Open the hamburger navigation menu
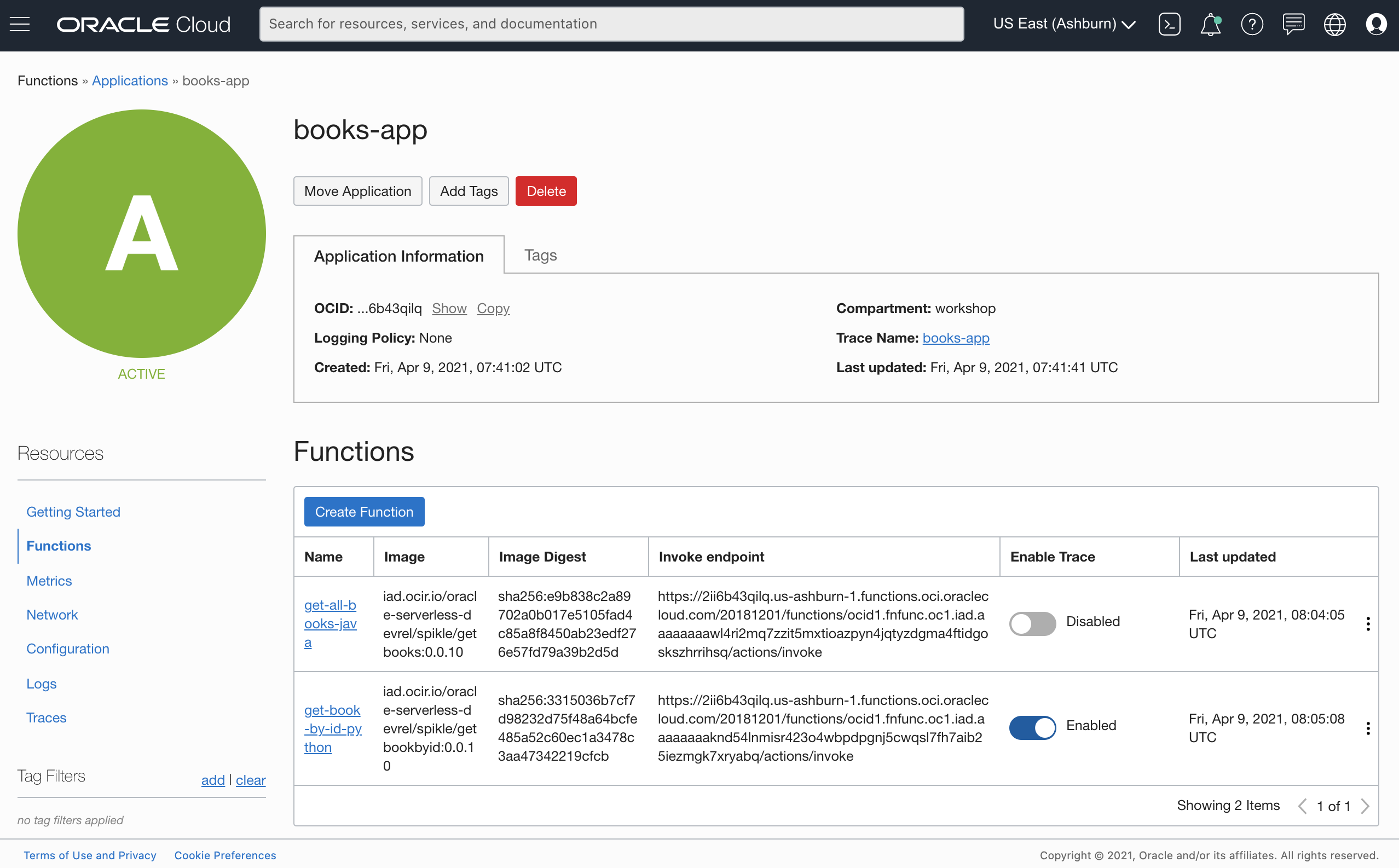This screenshot has height=868, width=1399. [x=20, y=24]
